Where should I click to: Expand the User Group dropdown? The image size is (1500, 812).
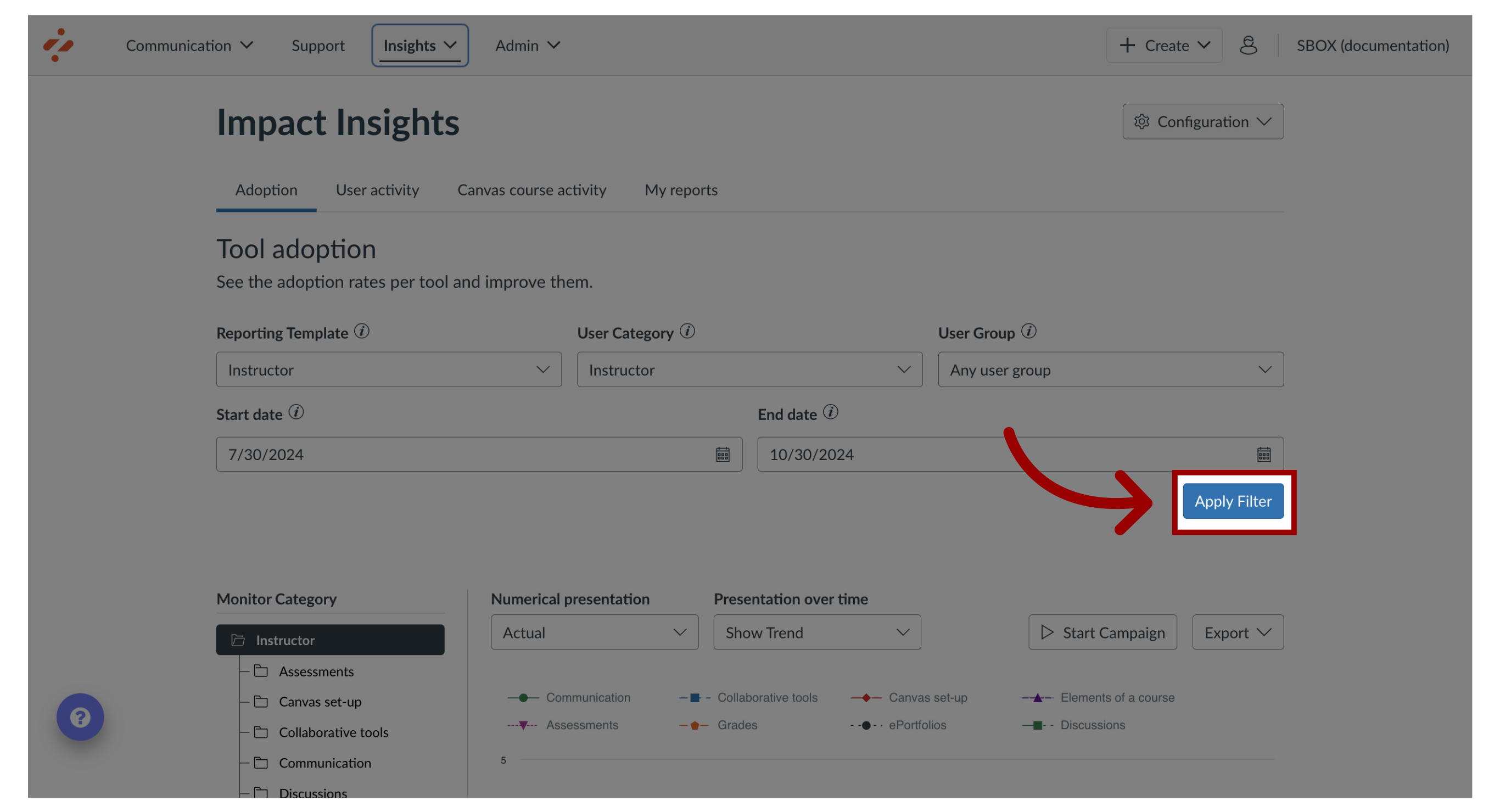[1110, 370]
